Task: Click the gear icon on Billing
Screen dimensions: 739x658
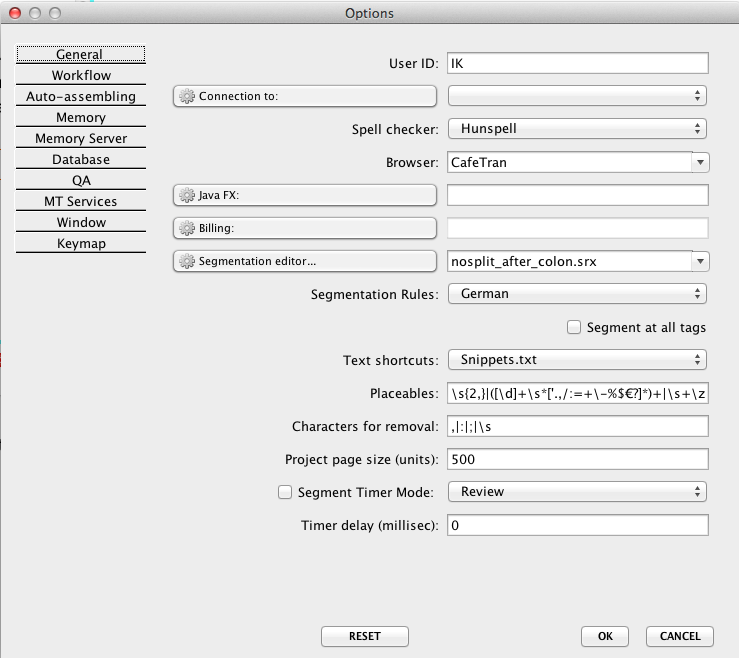Action: 186,228
